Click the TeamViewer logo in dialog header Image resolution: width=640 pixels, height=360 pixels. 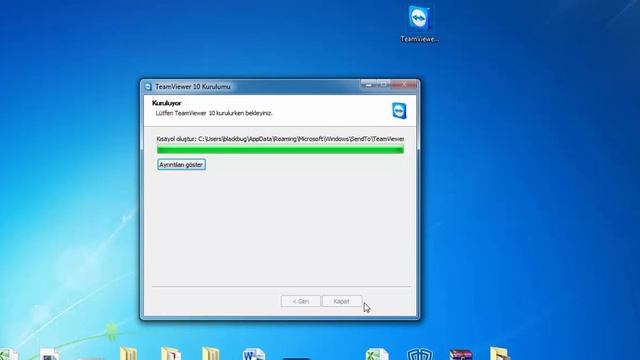coord(399,111)
